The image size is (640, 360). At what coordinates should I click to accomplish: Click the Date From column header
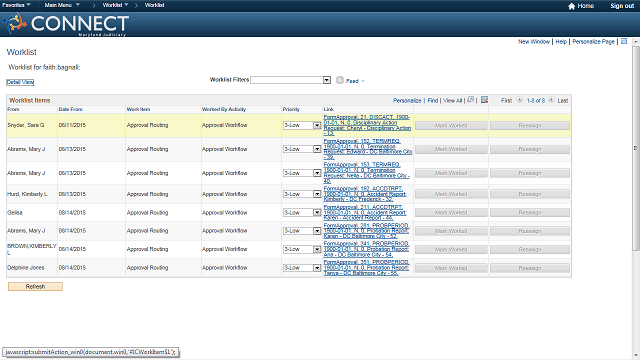tap(71, 109)
